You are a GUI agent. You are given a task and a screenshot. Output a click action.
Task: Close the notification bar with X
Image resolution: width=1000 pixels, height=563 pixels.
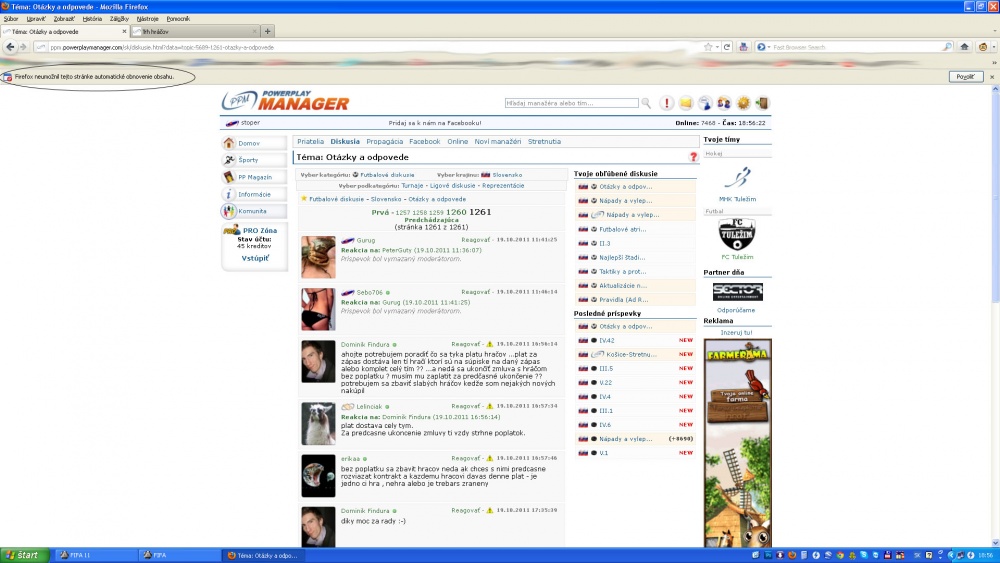992,77
